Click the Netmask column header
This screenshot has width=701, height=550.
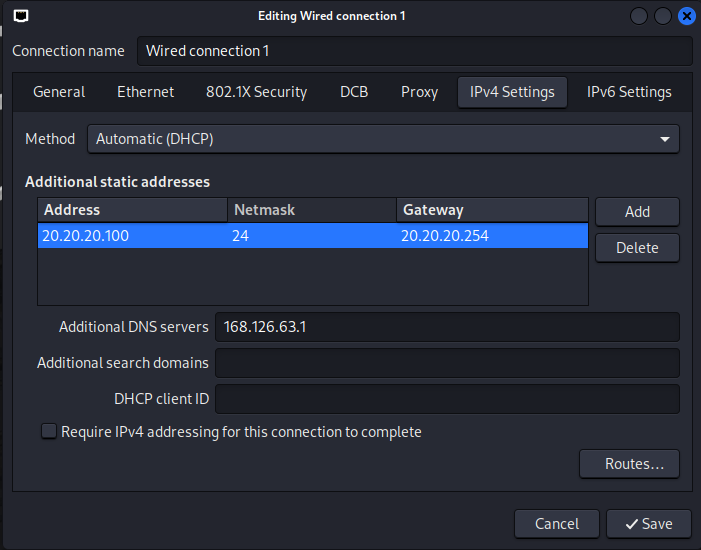(312, 210)
